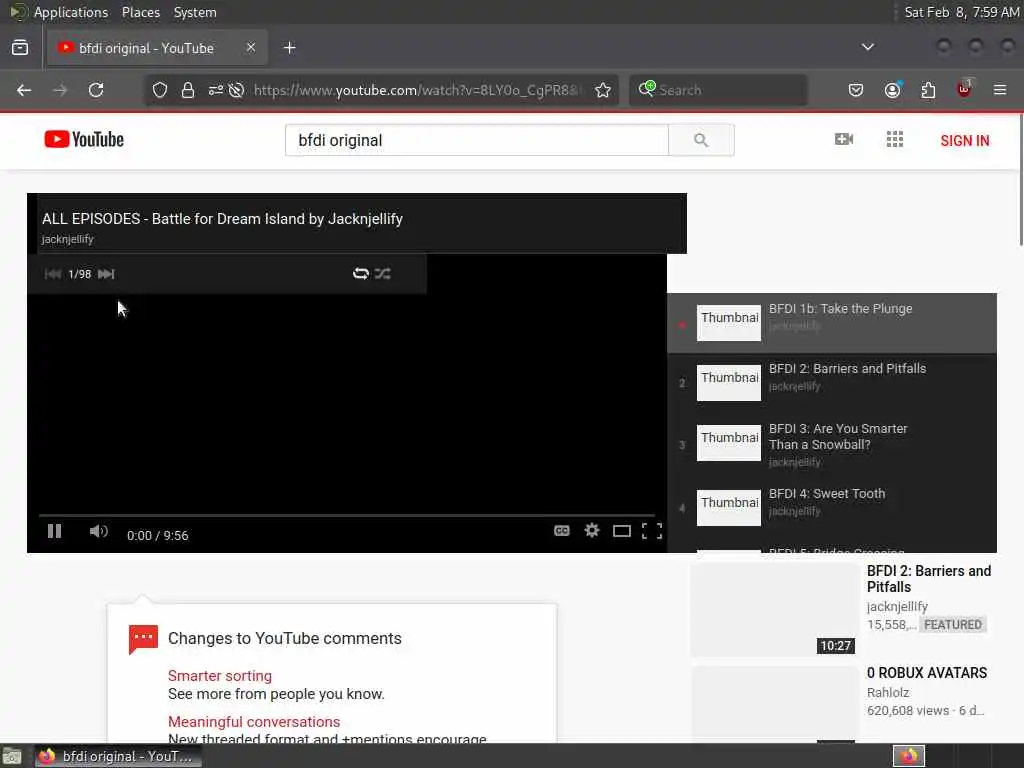Image resolution: width=1024 pixels, height=768 pixels.
Task: Close the bfdi original YouTube tab
Action: (x=251, y=48)
